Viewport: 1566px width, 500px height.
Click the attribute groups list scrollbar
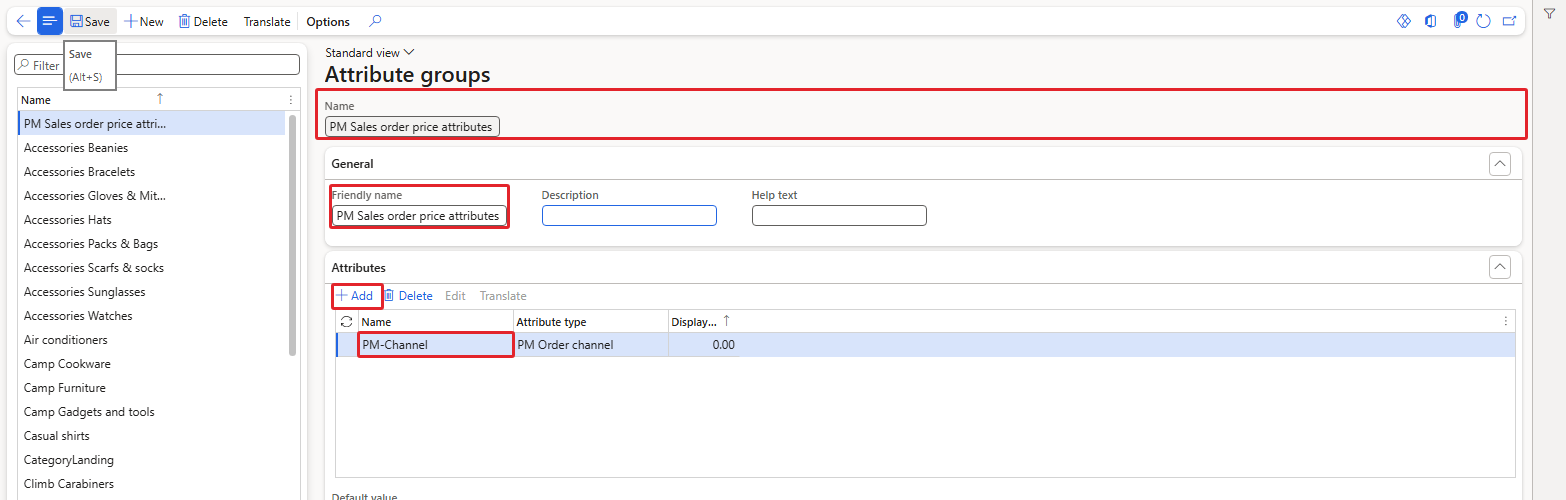pyautogui.click(x=293, y=235)
